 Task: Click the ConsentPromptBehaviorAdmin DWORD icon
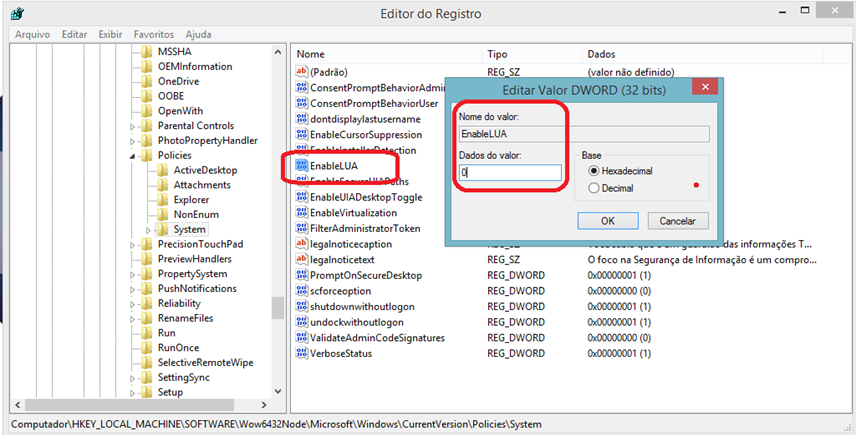301,87
